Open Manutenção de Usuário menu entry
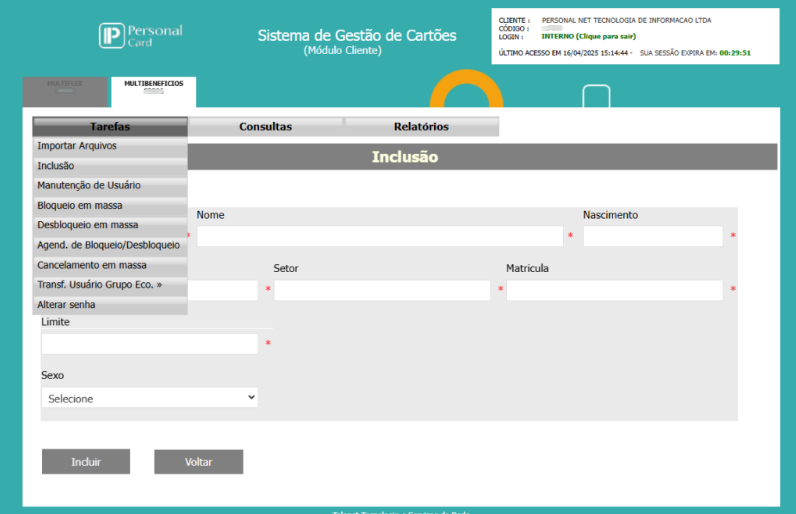Image resolution: width=796 pixels, height=514 pixels. pyautogui.click(x=110, y=186)
